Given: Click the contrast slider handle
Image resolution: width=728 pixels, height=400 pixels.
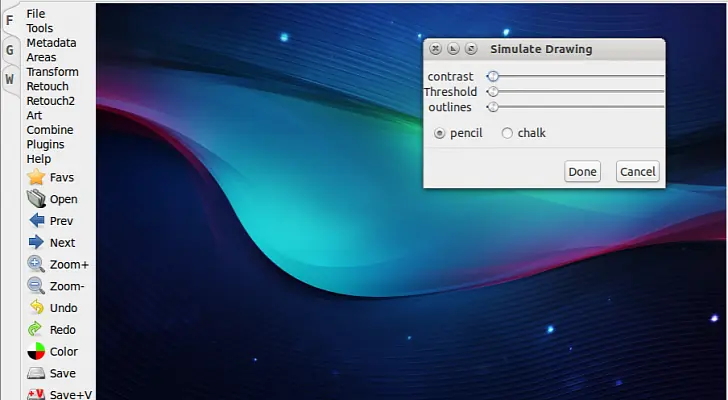Looking at the screenshot, I should click(493, 76).
